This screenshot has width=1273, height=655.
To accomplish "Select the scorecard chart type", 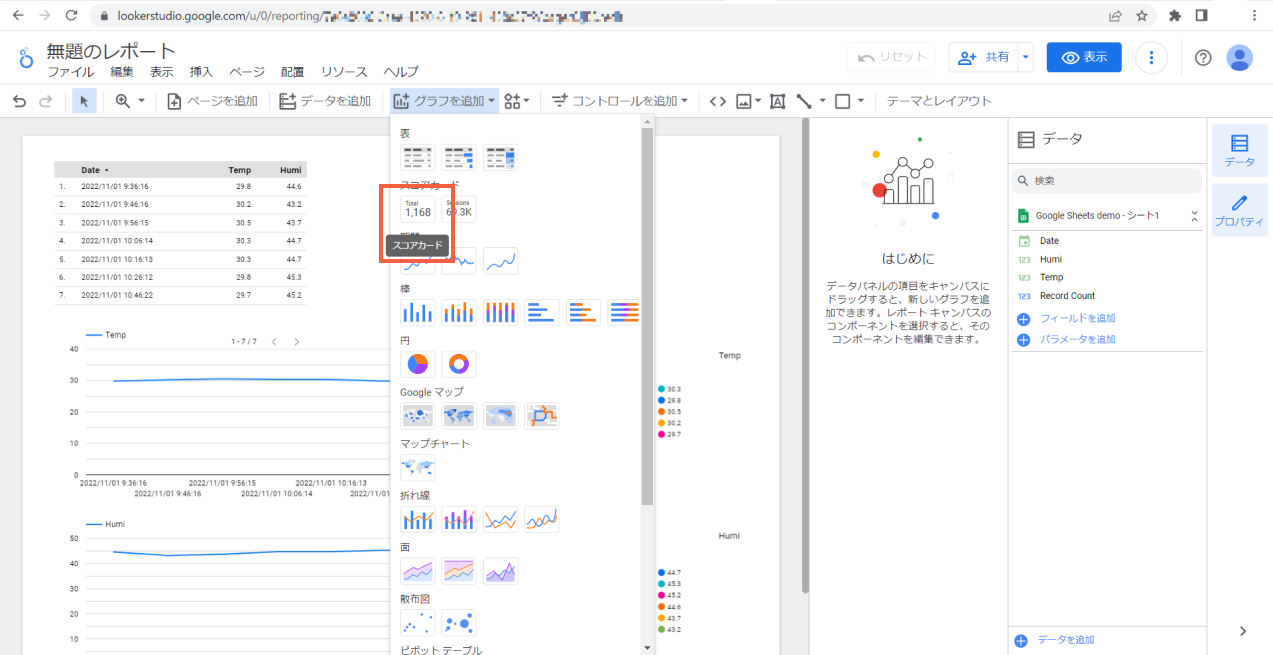I will (417, 210).
